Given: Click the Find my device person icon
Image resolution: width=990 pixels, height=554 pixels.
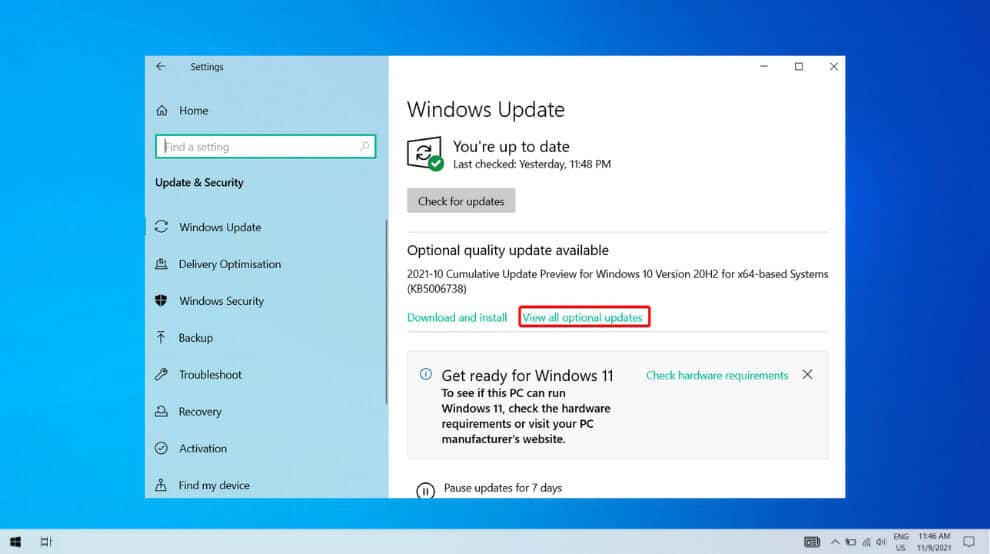Looking at the screenshot, I should (161, 485).
